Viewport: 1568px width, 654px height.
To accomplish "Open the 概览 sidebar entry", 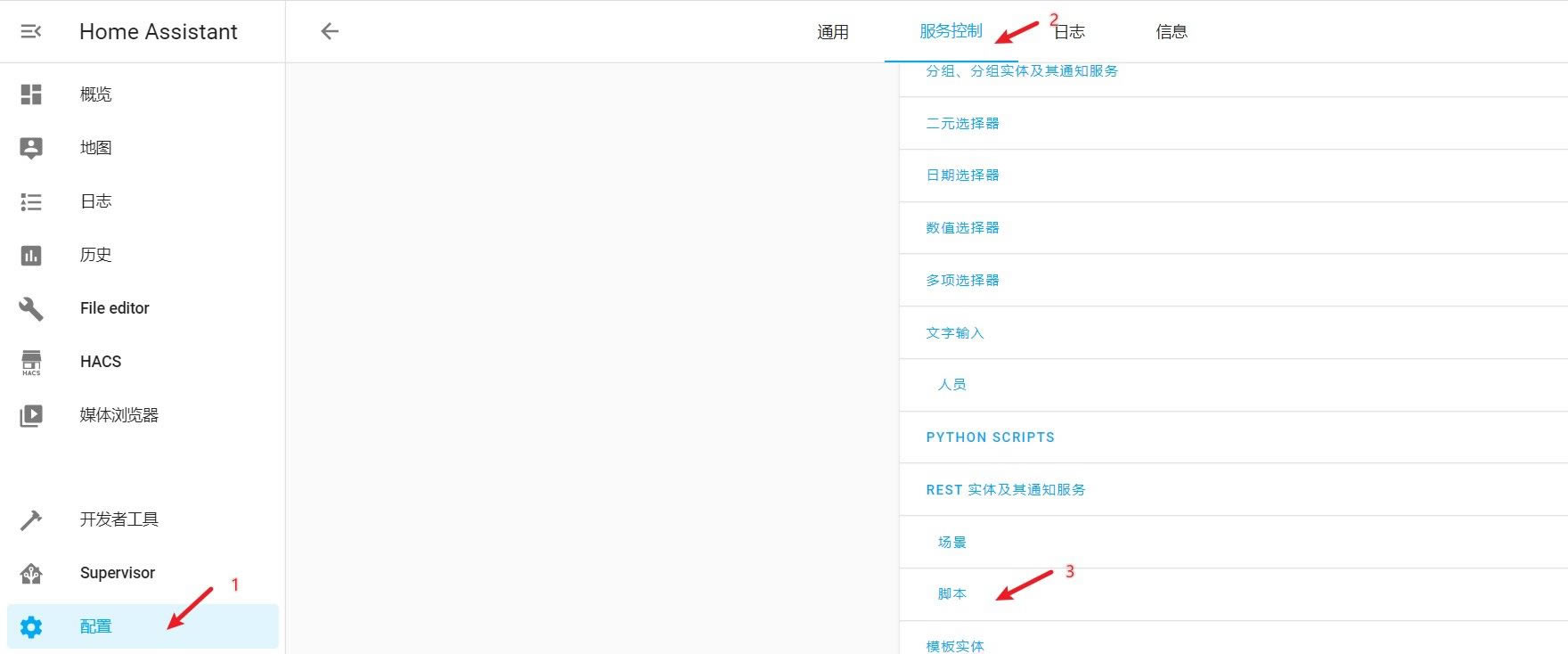I will (x=143, y=94).
